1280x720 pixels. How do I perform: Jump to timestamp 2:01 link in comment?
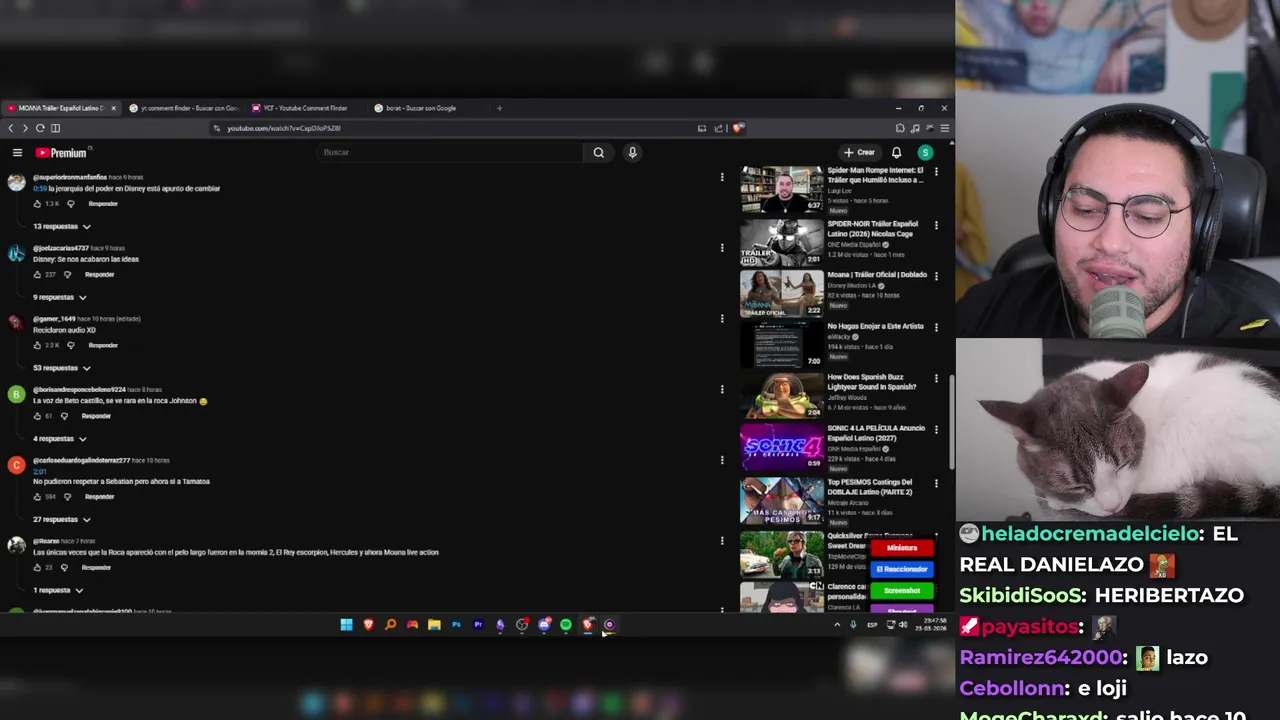point(40,471)
